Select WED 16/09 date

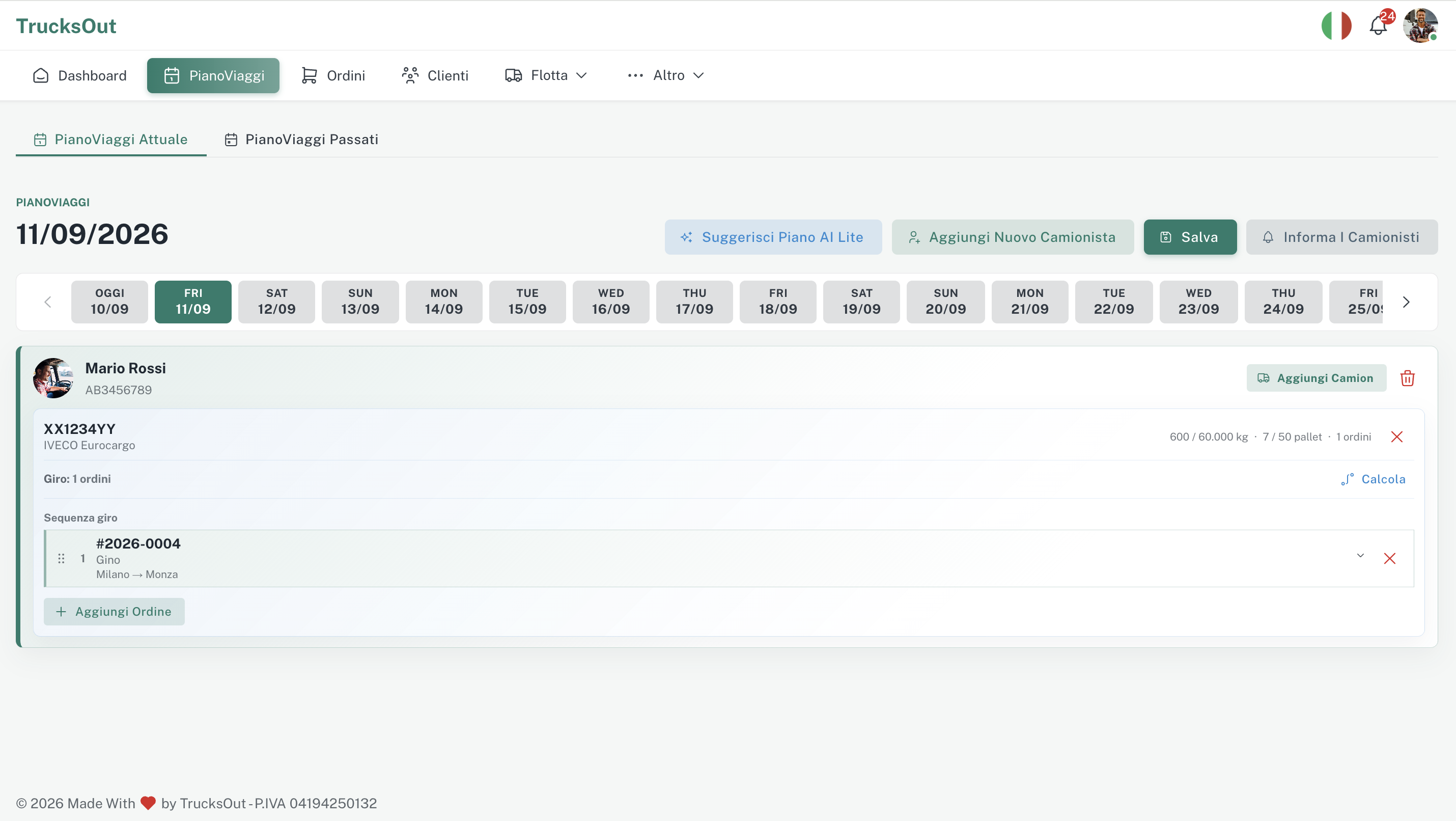coord(611,302)
